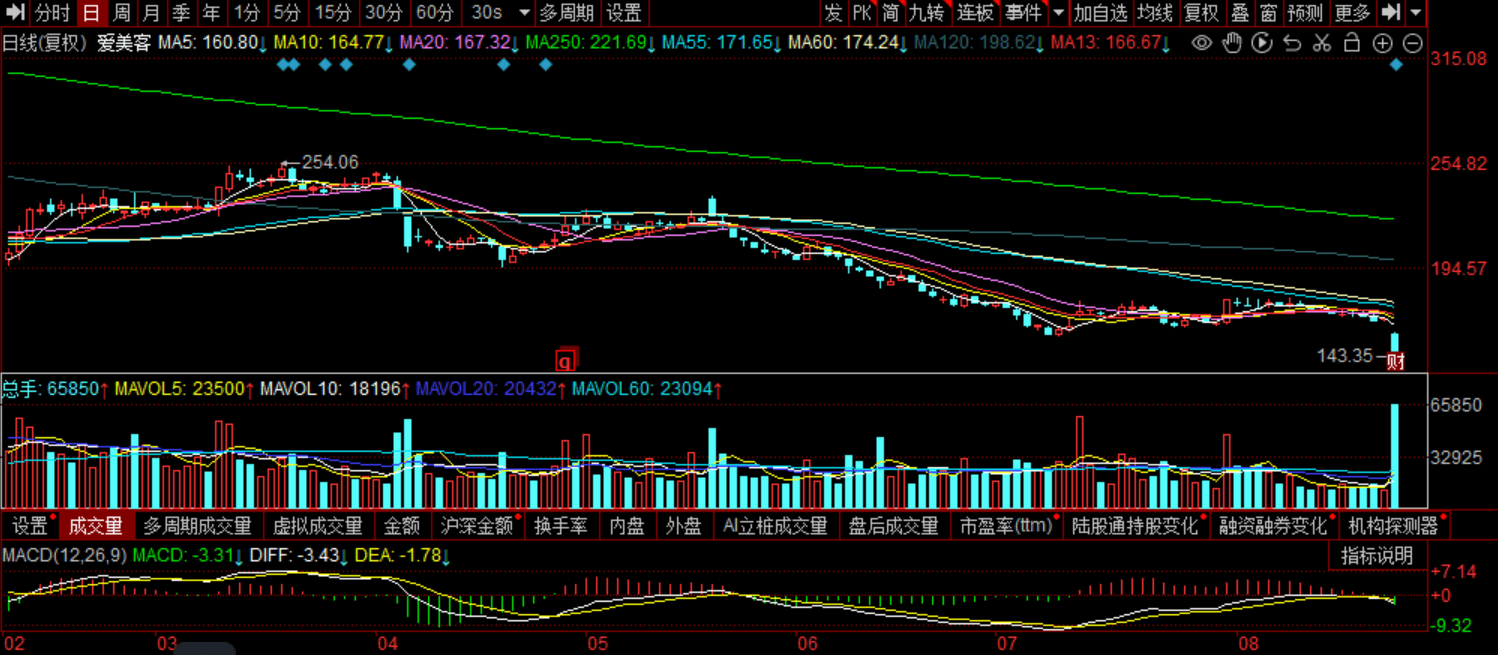Zoom in with the plus circle icon
The width and height of the screenshot is (1498, 655).
[x=1382, y=43]
